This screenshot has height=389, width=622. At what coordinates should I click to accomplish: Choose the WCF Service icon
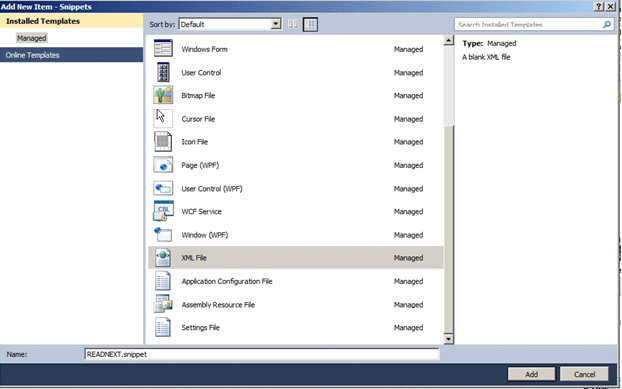pyautogui.click(x=163, y=211)
